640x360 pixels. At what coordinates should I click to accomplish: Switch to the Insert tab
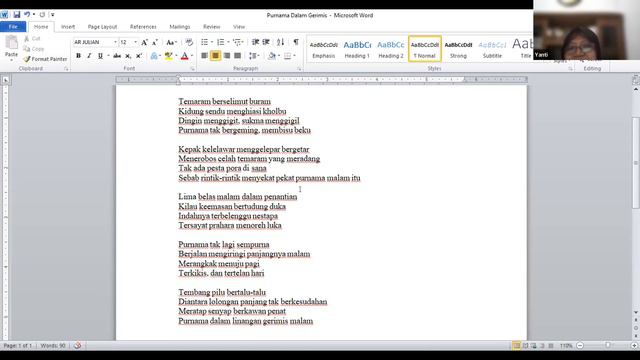pos(68,27)
